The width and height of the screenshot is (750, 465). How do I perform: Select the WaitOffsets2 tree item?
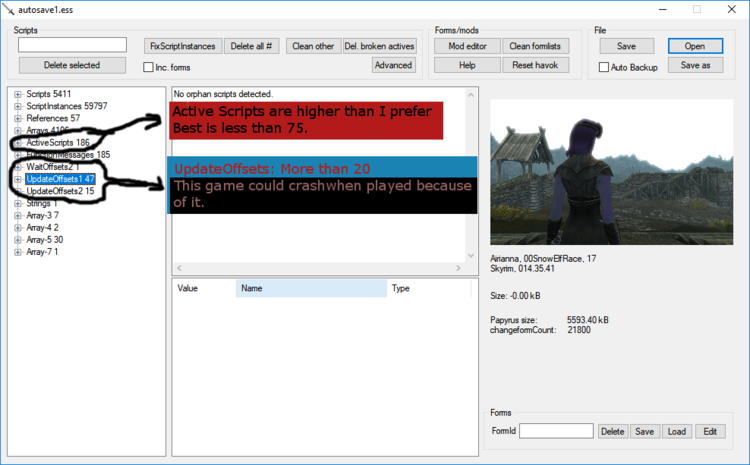[53, 166]
